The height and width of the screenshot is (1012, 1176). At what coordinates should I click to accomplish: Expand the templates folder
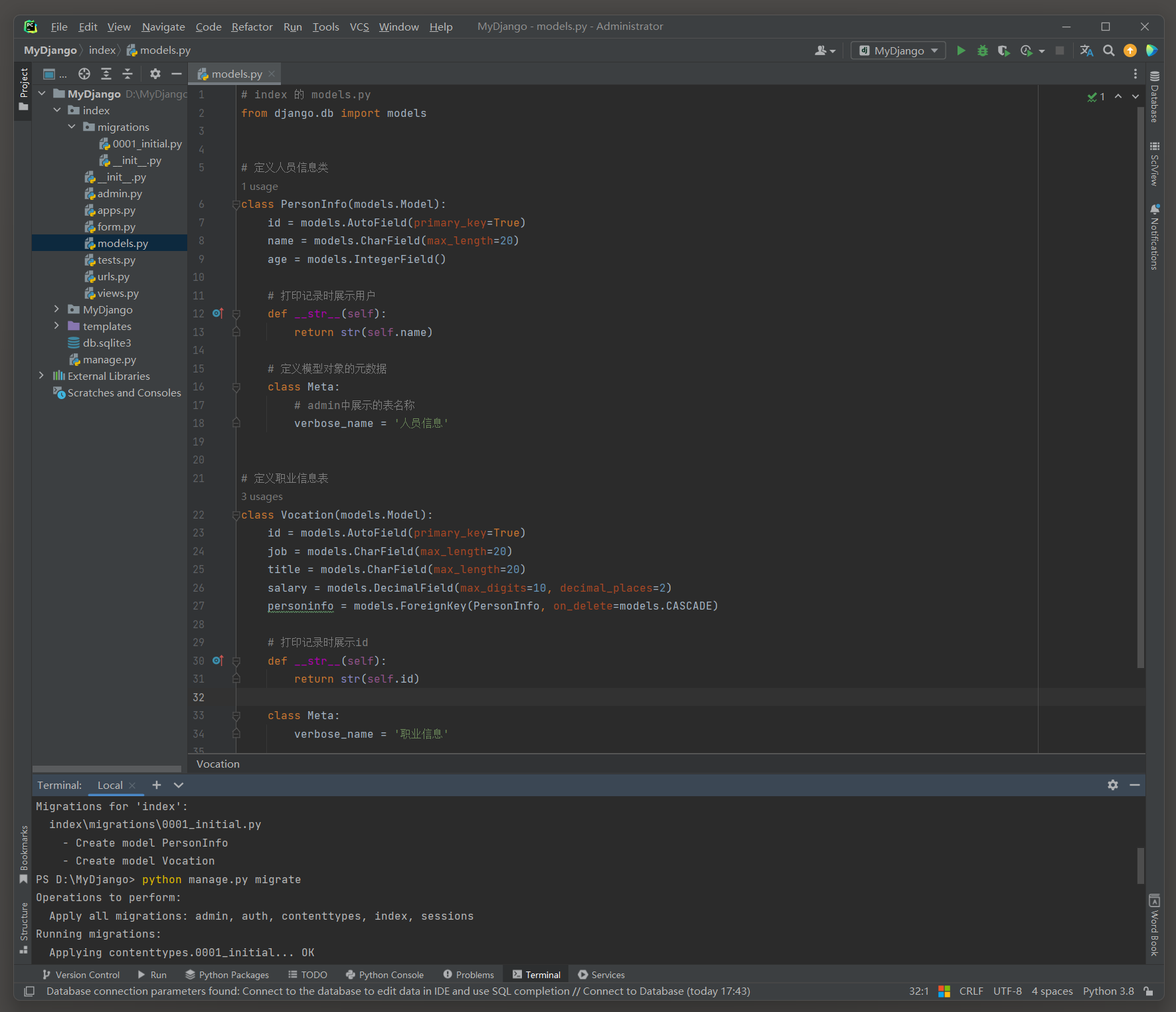57,326
